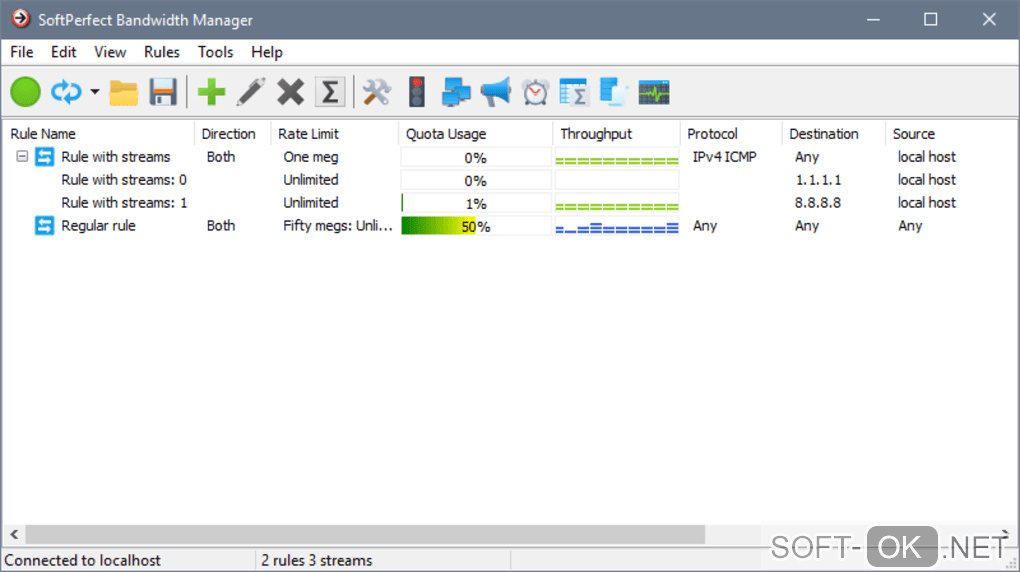Viewport: 1020px width, 572px height.
Task: Click the 'Fifty megs: Unli...' cell
Action: tap(338, 226)
